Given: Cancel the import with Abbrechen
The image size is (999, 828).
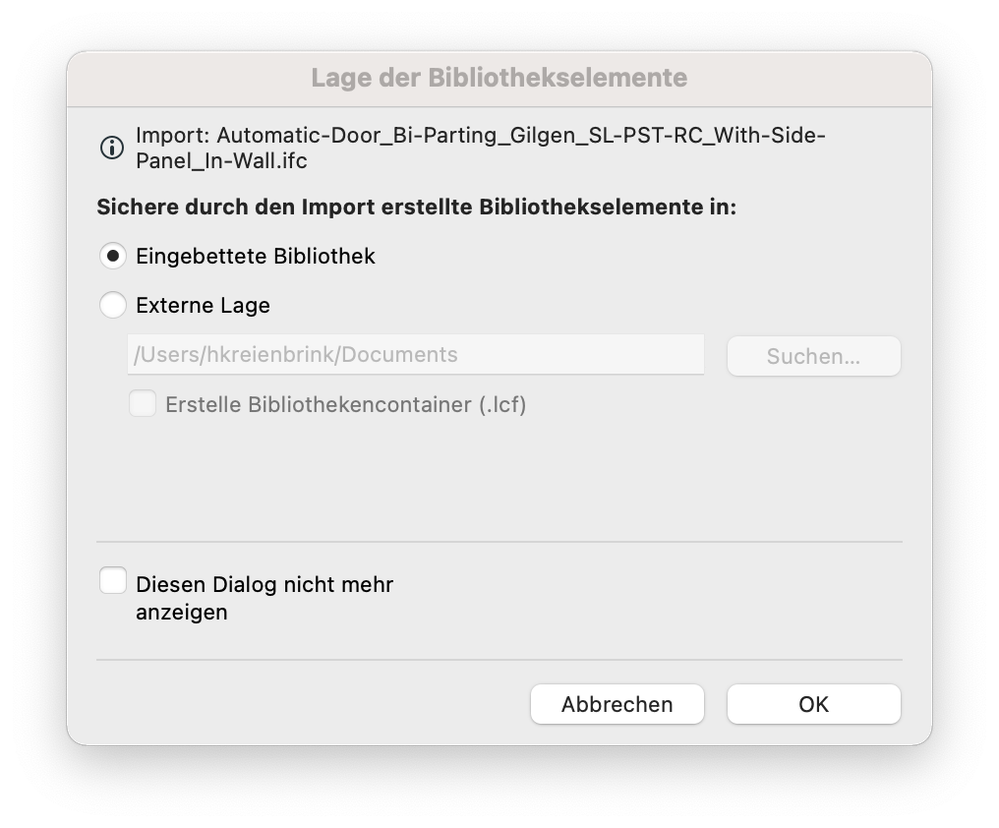Looking at the screenshot, I should (617, 704).
